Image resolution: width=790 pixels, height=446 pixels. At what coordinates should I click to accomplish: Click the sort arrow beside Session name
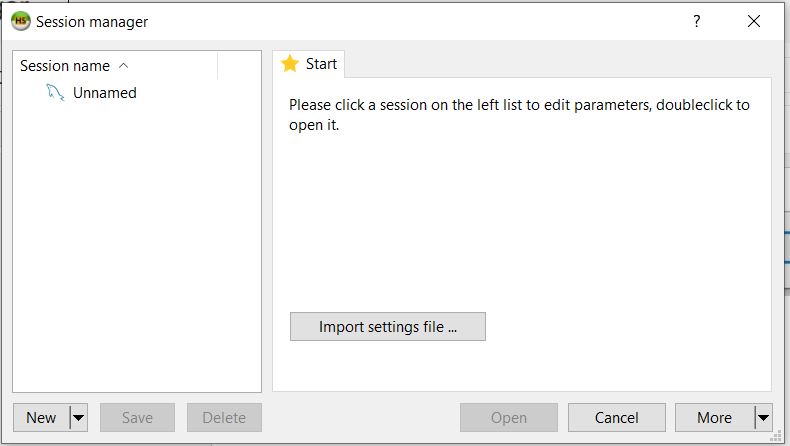pos(124,66)
